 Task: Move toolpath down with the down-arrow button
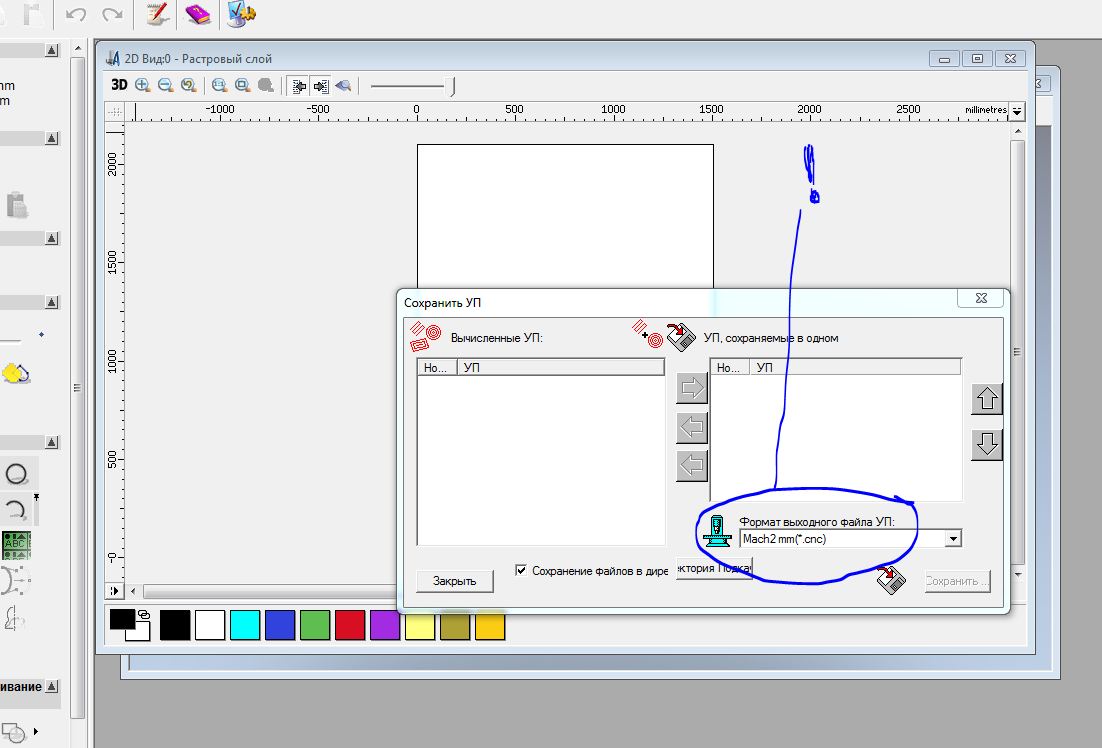pos(987,444)
